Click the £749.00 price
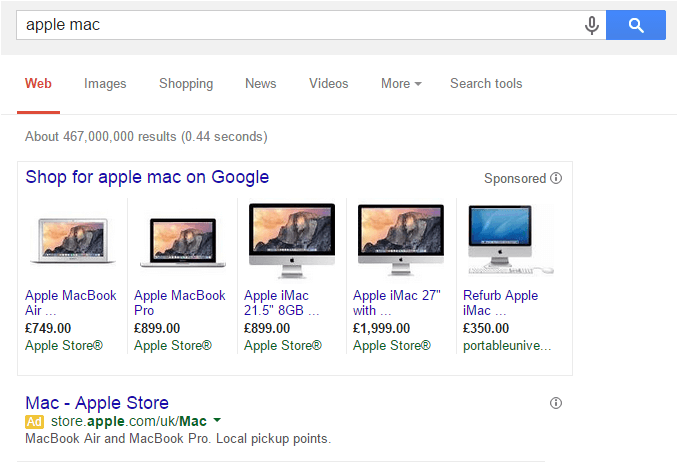Viewport: 678px width, 464px height. coord(48,328)
